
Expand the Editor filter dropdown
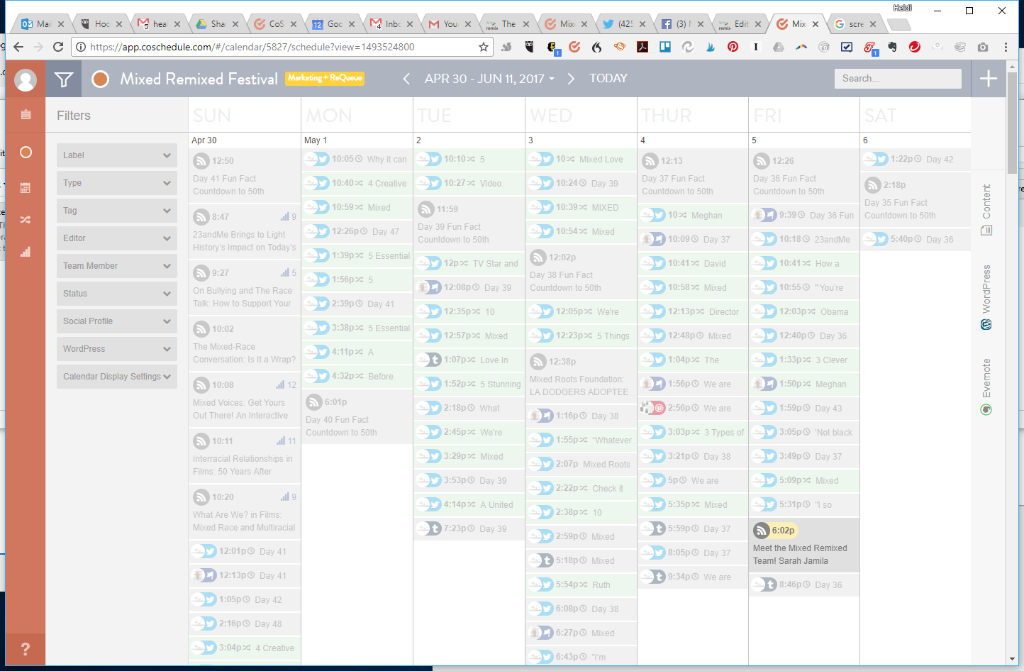(116, 238)
